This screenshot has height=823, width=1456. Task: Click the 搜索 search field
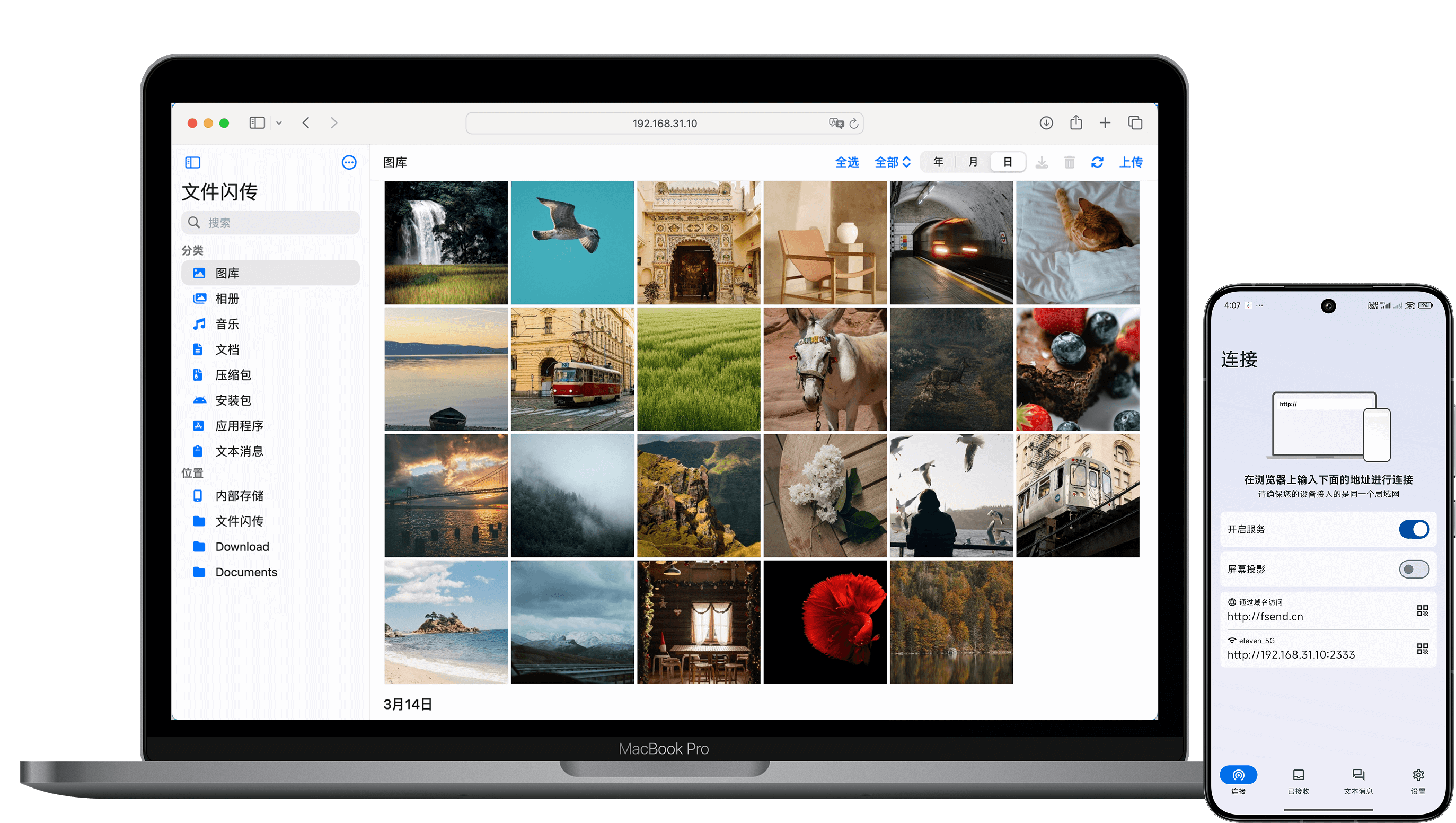tap(271, 223)
